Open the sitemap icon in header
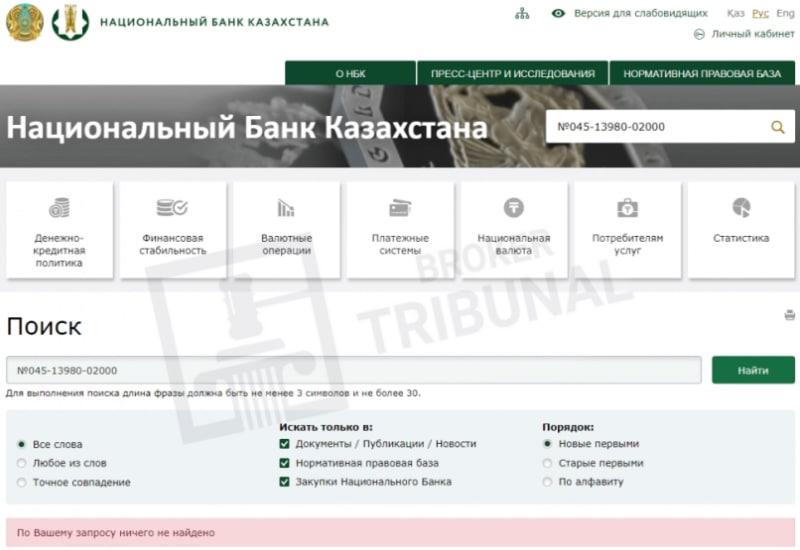This screenshot has width=800, height=550. point(522,14)
